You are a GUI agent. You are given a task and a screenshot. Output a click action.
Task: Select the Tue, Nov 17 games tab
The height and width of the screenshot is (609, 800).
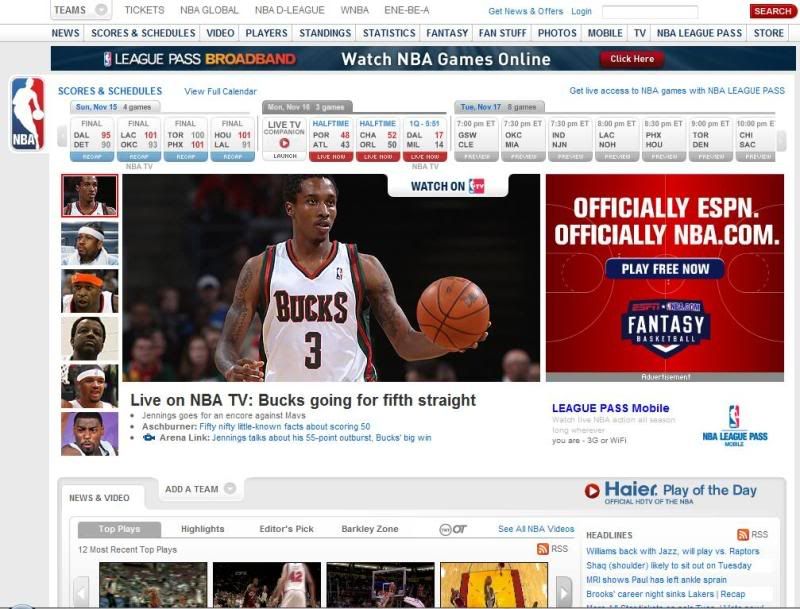click(x=498, y=107)
